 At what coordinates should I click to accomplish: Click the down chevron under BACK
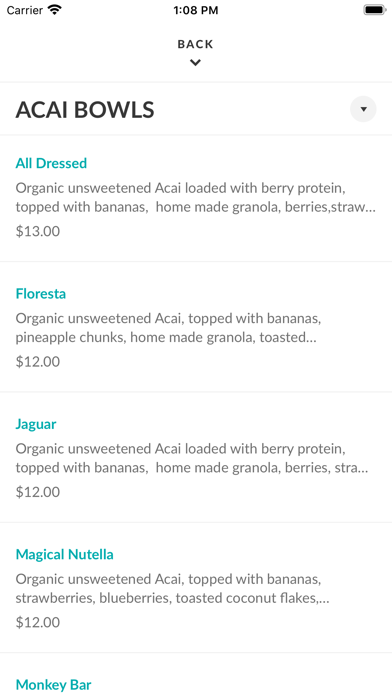click(195, 63)
